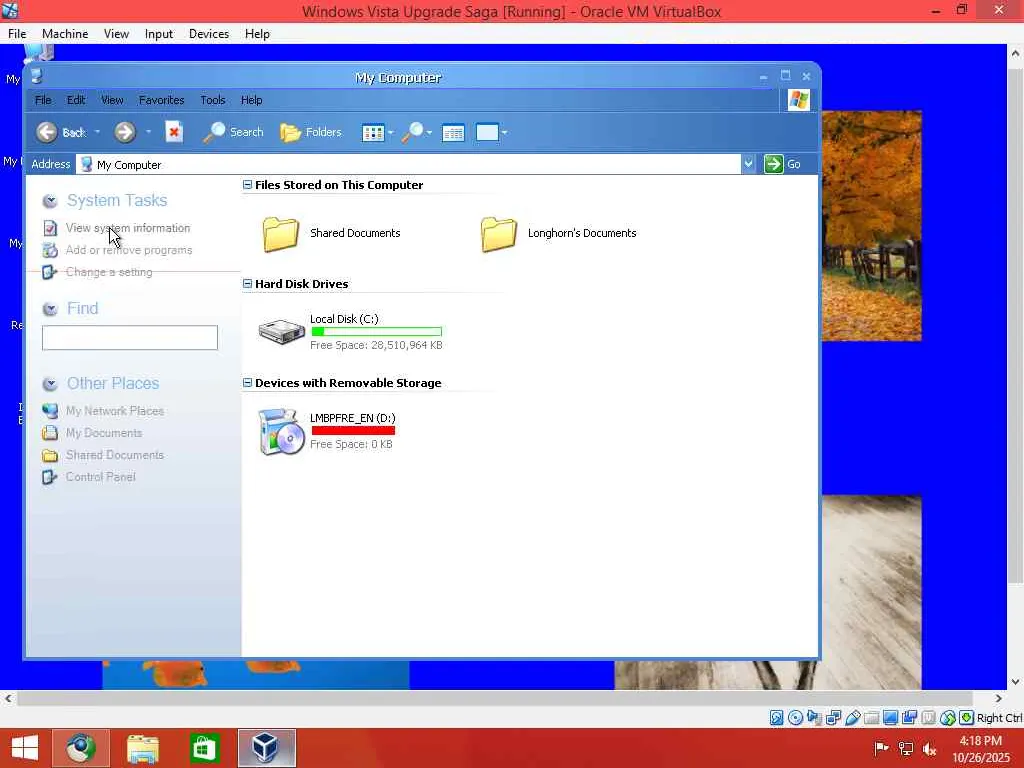This screenshot has width=1024, height=768.
Task: Click VirtualBox keyboard capture arrow icon
Action: 967,718
